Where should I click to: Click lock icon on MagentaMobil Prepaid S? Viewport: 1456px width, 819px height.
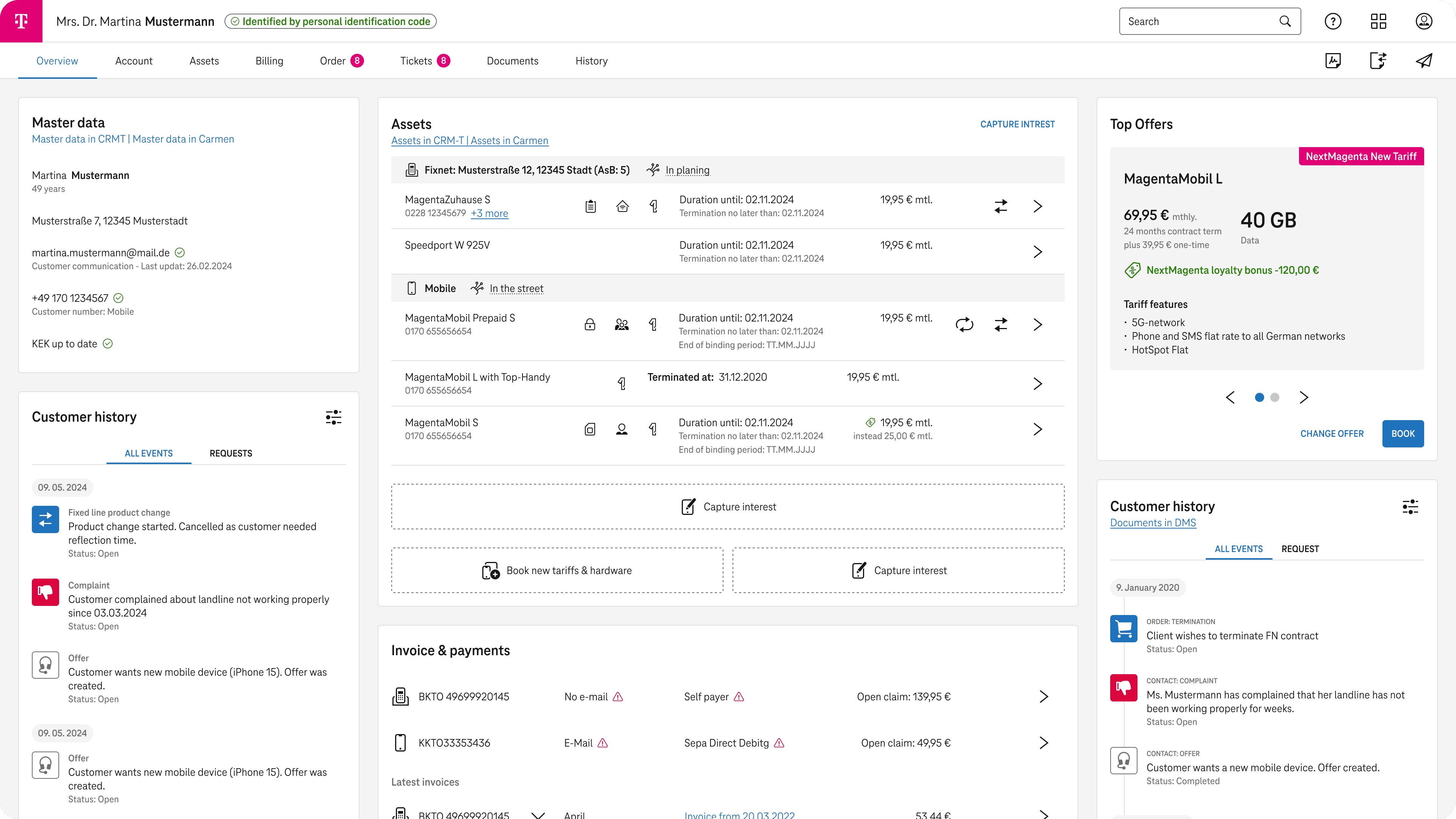pyautogui.click(x=590, y=325)
